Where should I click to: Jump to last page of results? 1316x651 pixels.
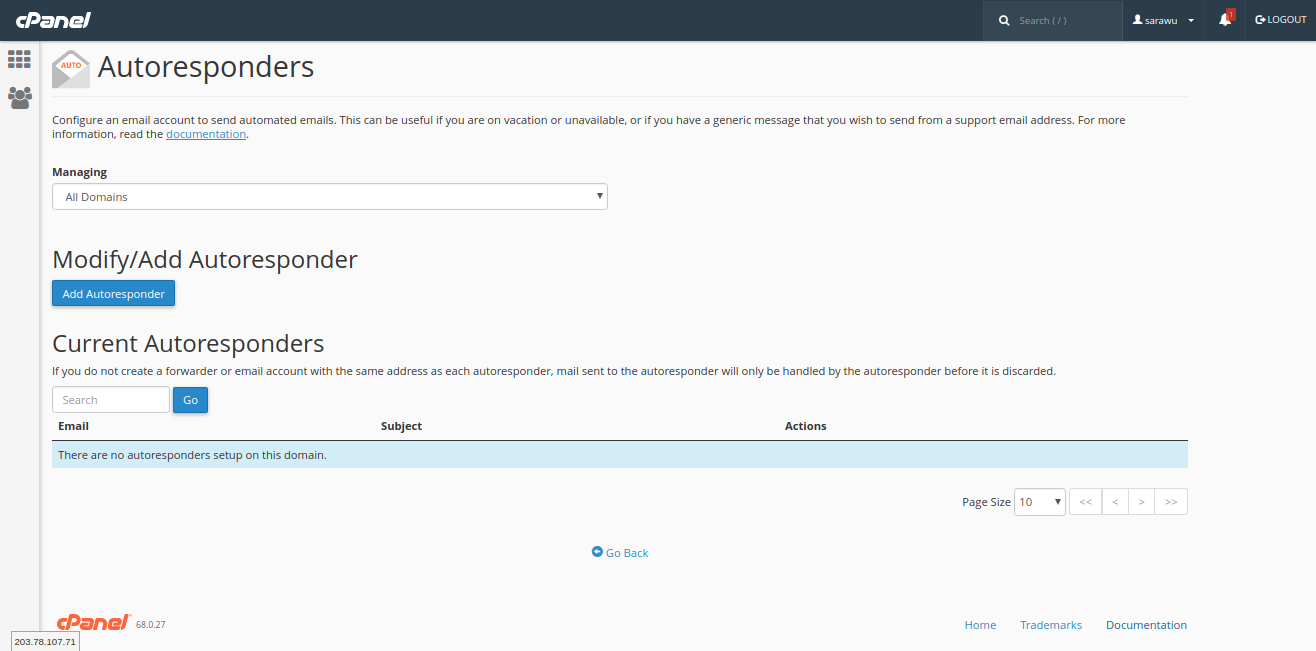coord(1171,502)
